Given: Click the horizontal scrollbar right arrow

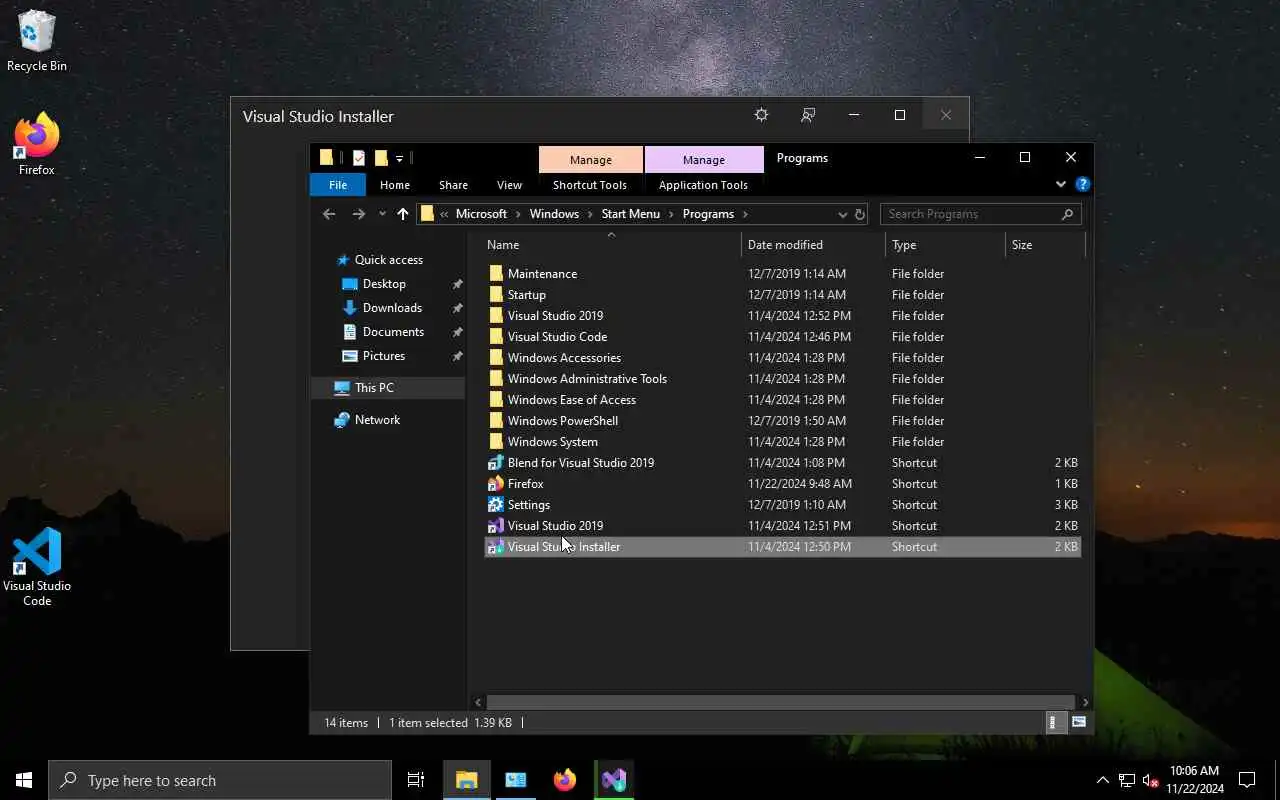Looking at the screenshot, I should click(x=1085, y=702).
